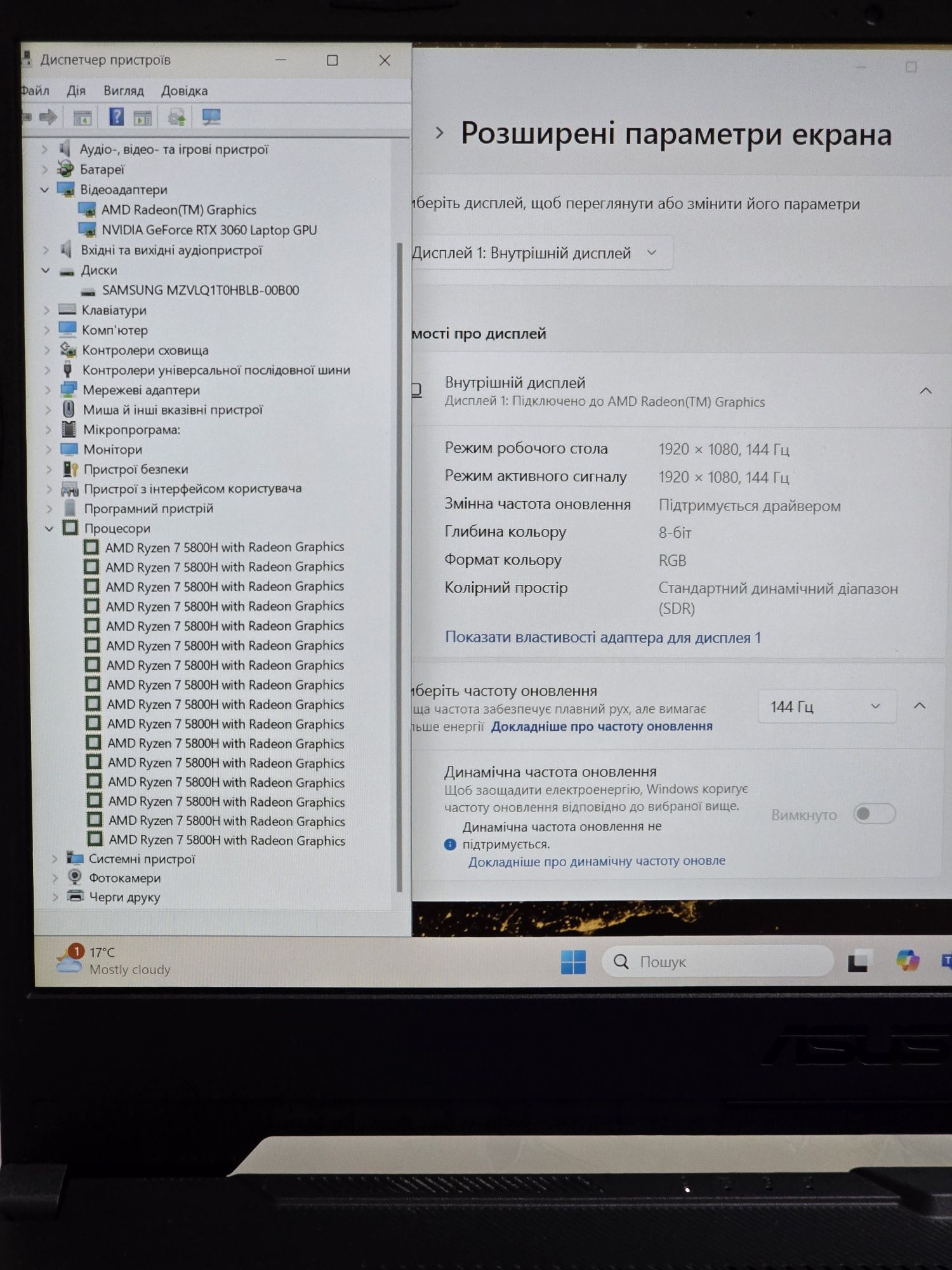Click the show/hide action pane toolbar icon
The height and width of the screenshot is (1270, 952).
tap(142, 117)
